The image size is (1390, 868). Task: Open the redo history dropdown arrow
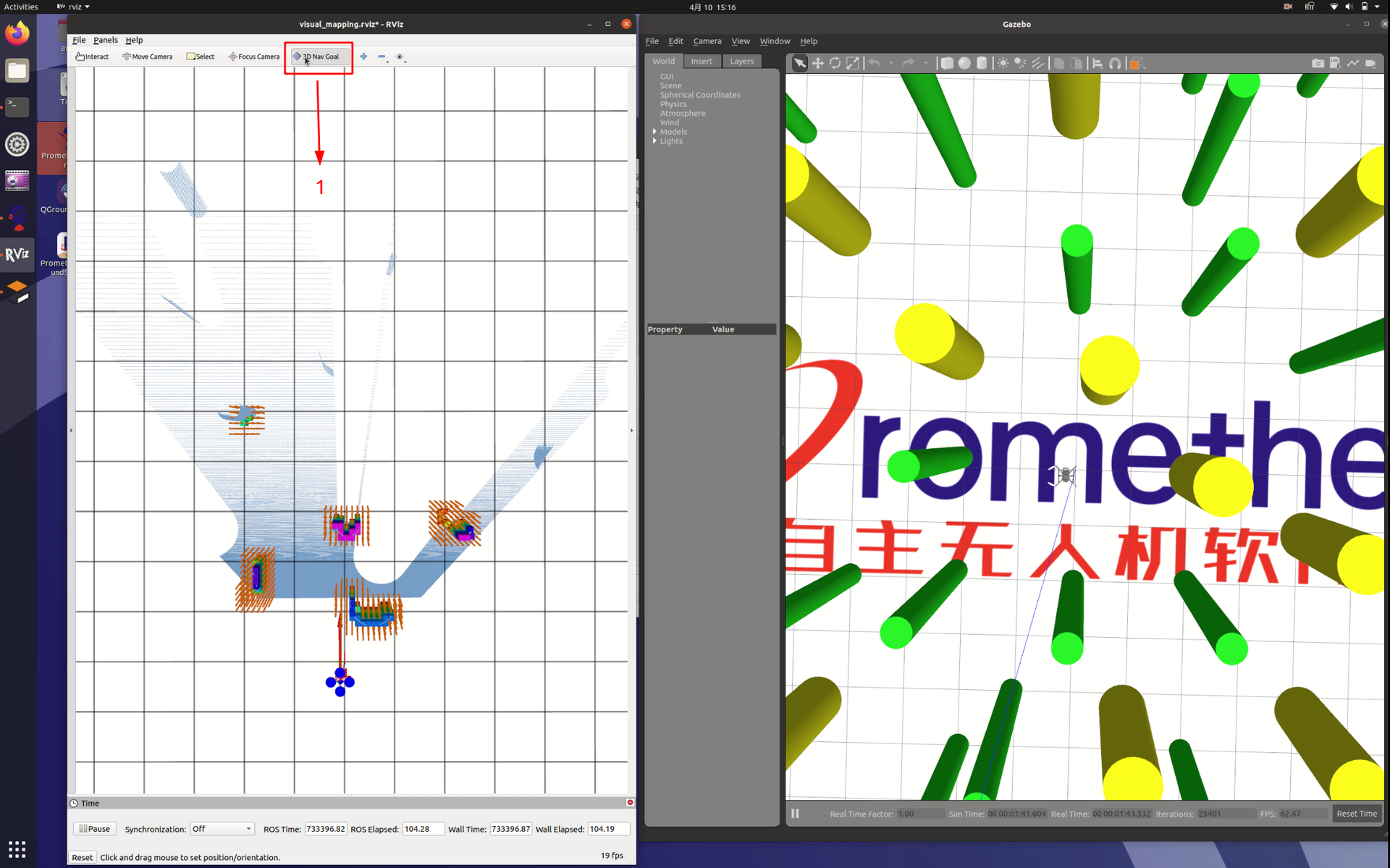926,64
